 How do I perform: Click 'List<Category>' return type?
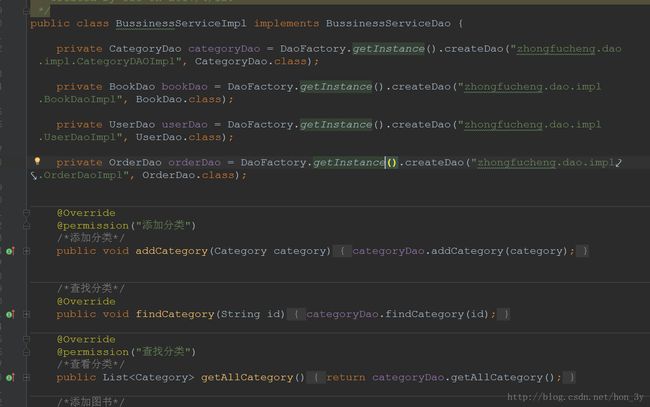tap(148, 378)
